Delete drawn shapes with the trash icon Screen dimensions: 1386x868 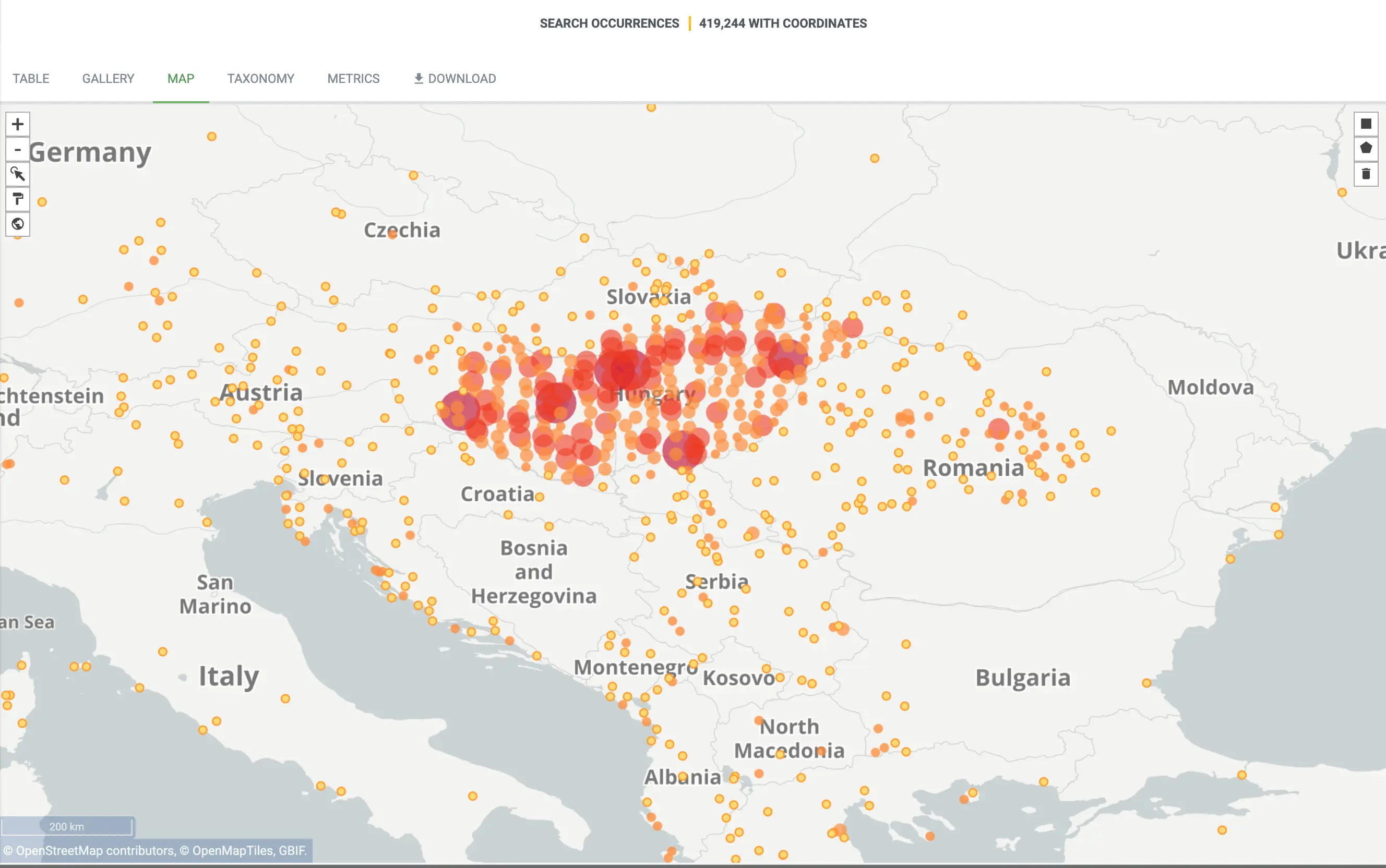(1366, 174)
